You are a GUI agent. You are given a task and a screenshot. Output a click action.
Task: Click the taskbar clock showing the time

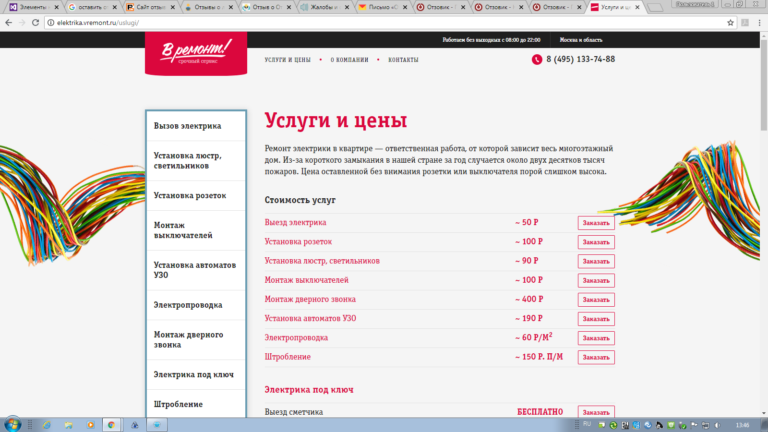click(x=743, y=425)
